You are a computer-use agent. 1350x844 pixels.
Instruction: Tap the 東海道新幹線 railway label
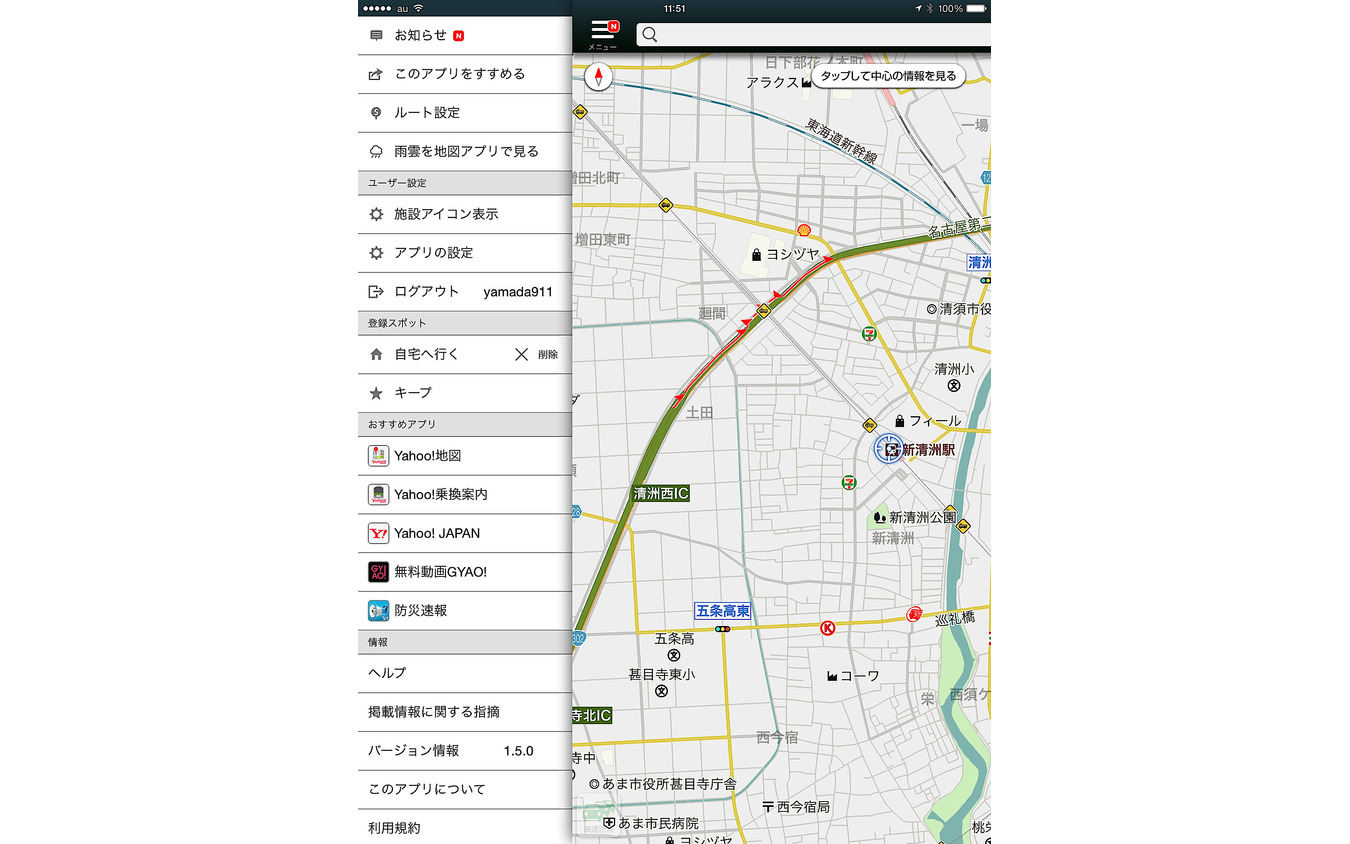[842, 142]
